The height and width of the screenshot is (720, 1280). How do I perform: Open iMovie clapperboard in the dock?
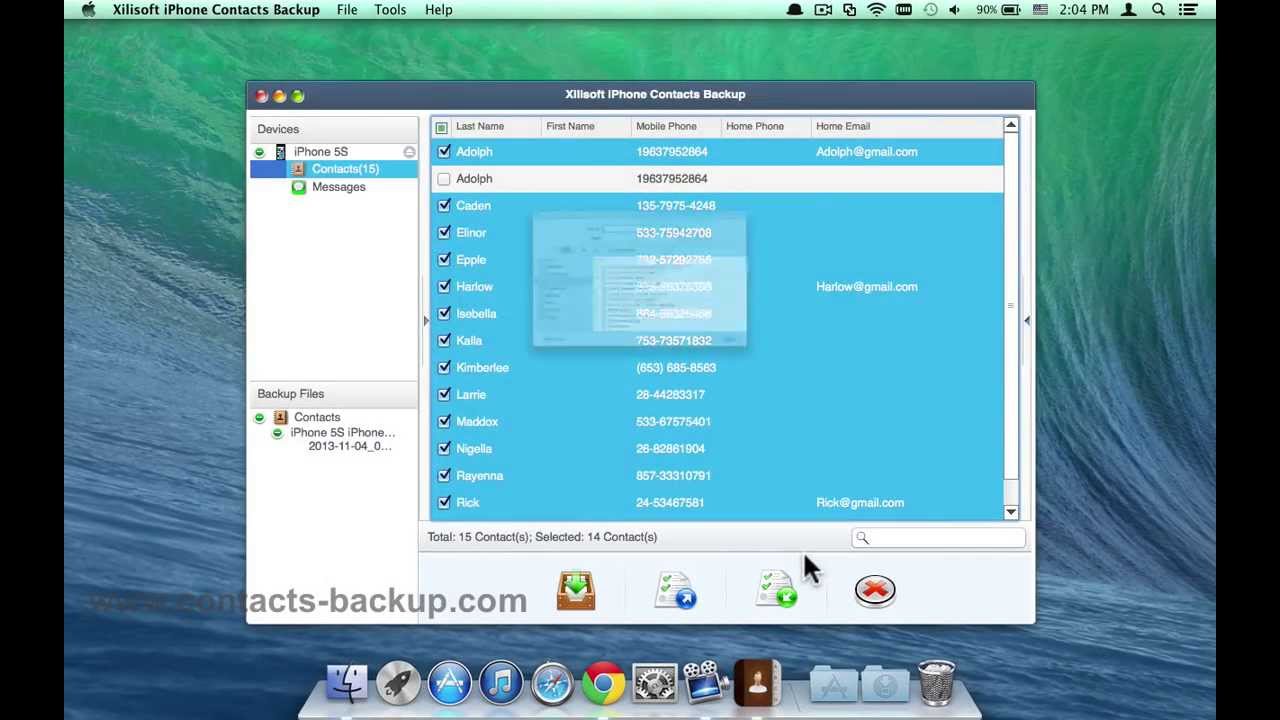[706, 684]
